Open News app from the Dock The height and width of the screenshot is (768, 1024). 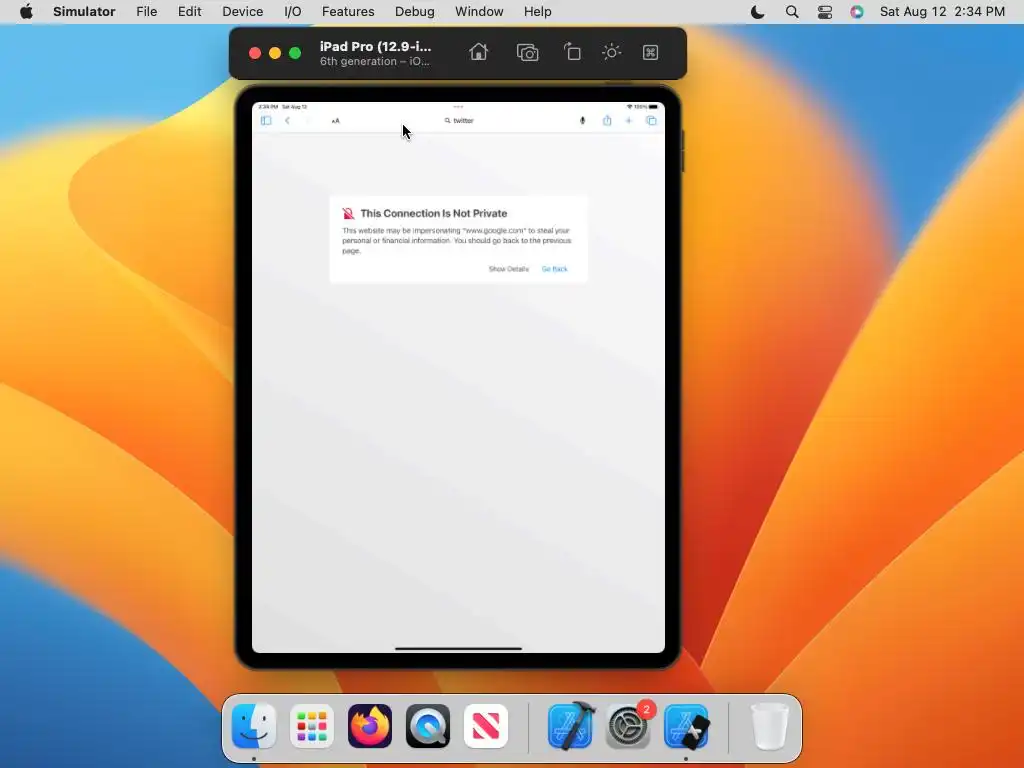click(x=486, y=726)
